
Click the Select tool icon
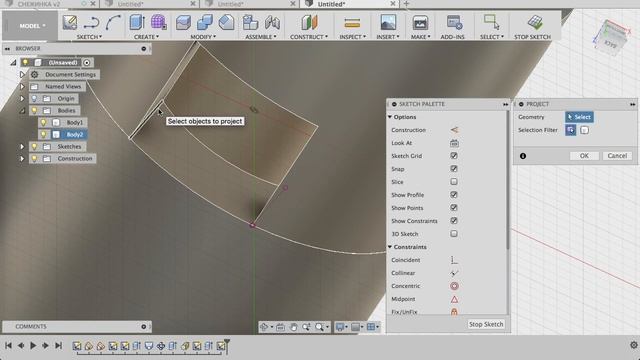pyautogui.click(x=491, y=22)
